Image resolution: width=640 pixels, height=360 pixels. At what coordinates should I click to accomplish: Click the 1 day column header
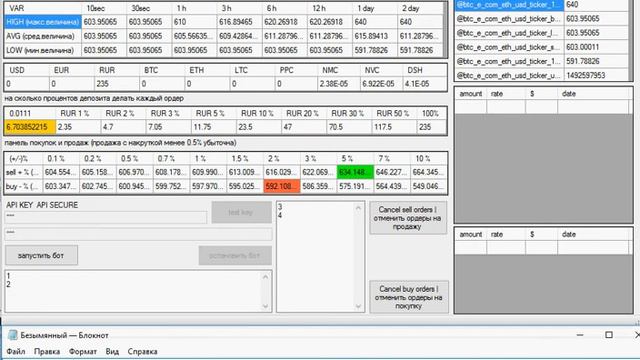tap(375, 8)
